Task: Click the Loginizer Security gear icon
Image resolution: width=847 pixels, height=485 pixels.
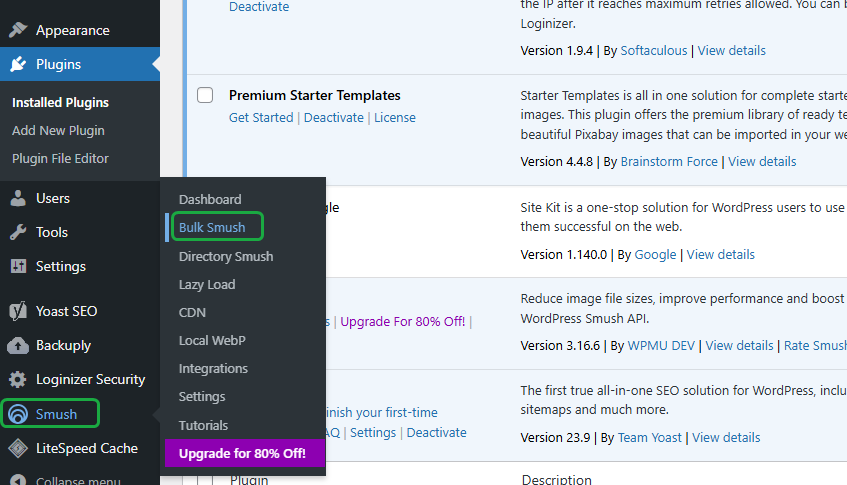Action: click(18, 379)
